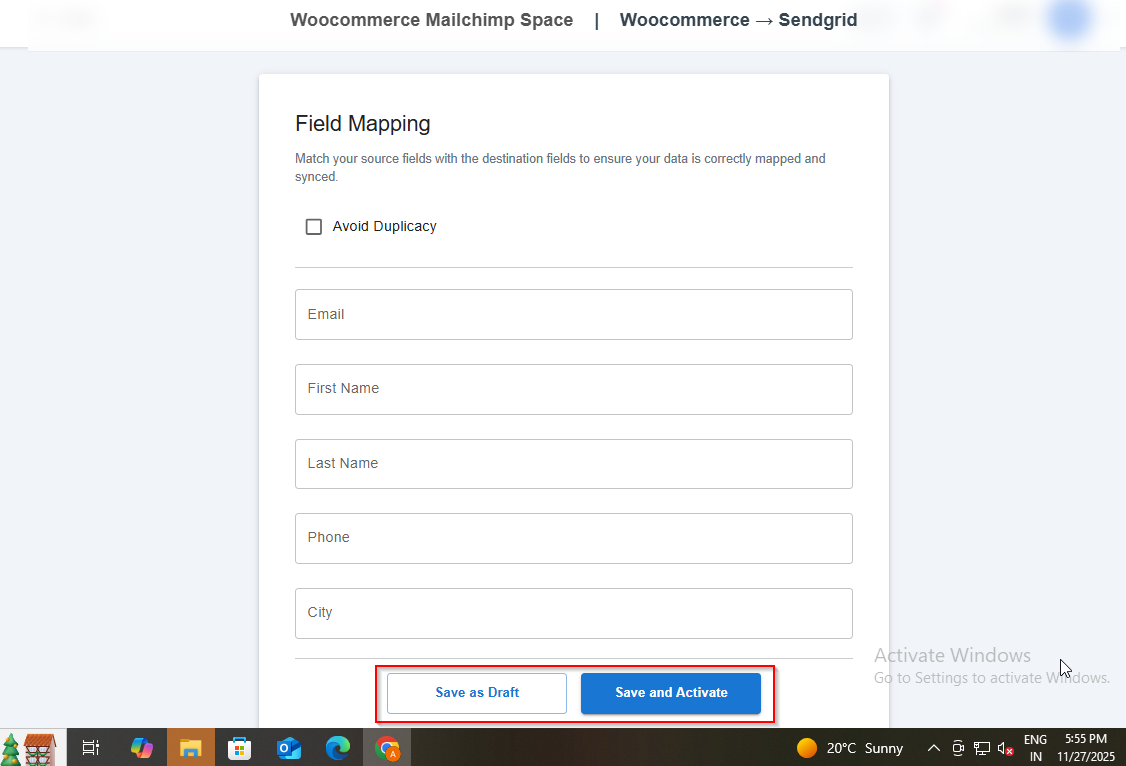The image size is (1126, 766).
Task: Click the Phone mapping field
Action: (x=573, y=538)
